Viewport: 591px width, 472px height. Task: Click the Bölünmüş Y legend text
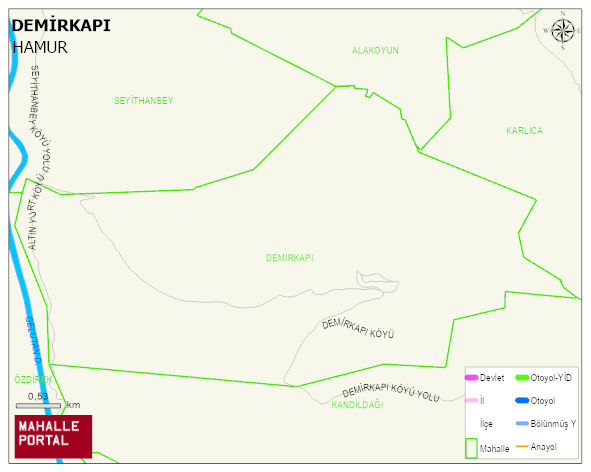[553, 424]
